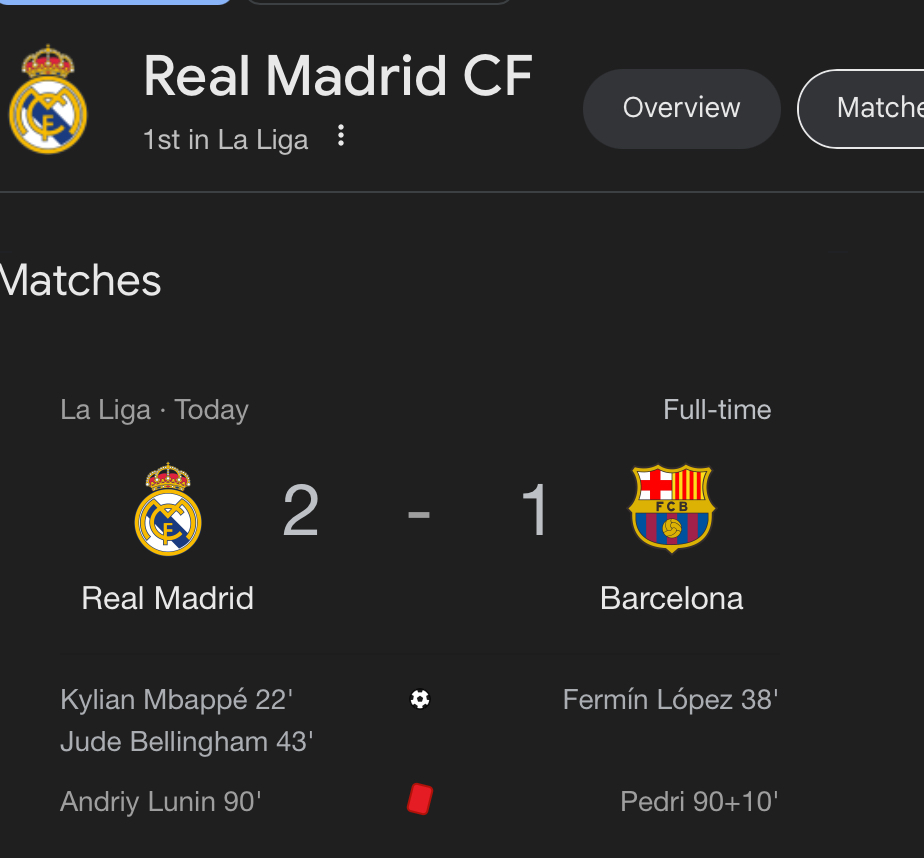Switch to the Overview tab
This screenshot has height=858, width=924.
point(681,108)
